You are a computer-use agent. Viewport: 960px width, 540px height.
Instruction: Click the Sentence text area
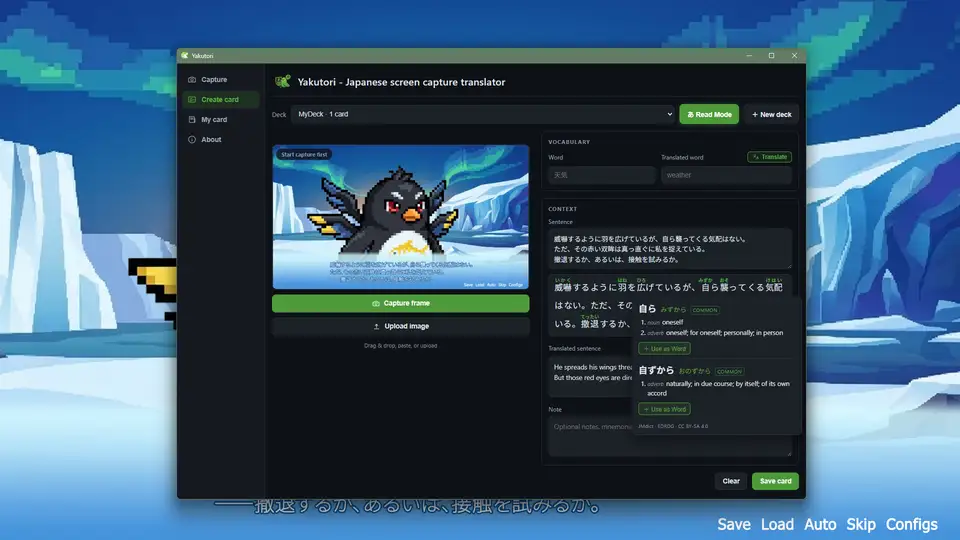point(670,249)
